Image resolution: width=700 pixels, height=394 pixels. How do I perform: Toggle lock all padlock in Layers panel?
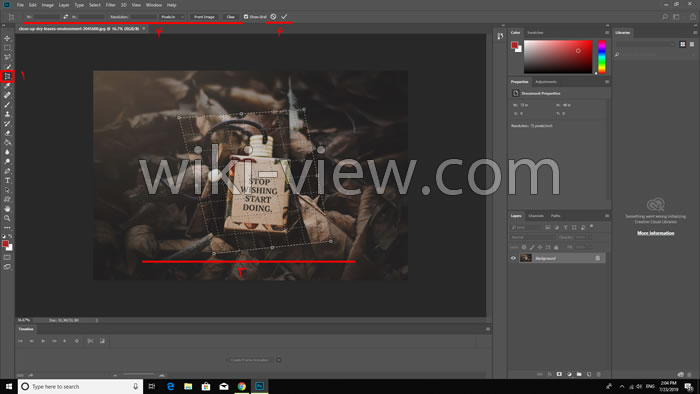tap(556, 247)
